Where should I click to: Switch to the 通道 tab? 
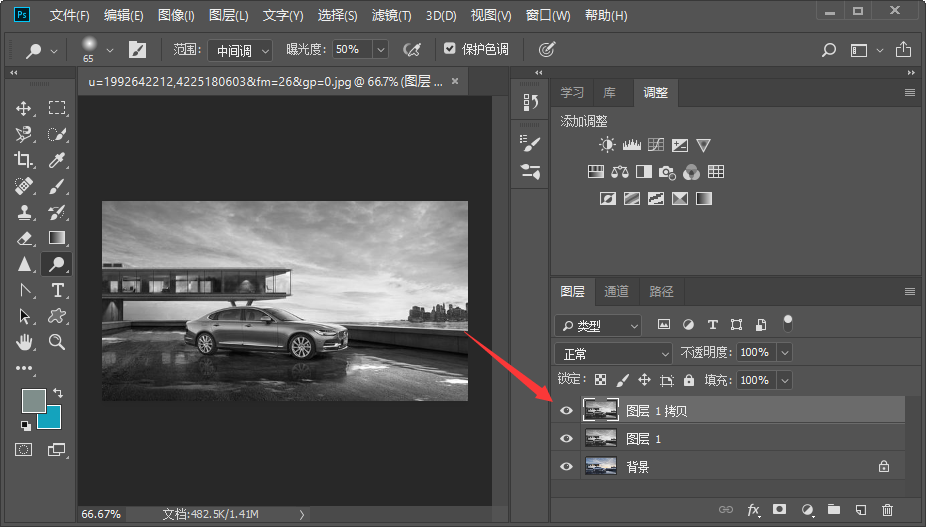[617, 291]
